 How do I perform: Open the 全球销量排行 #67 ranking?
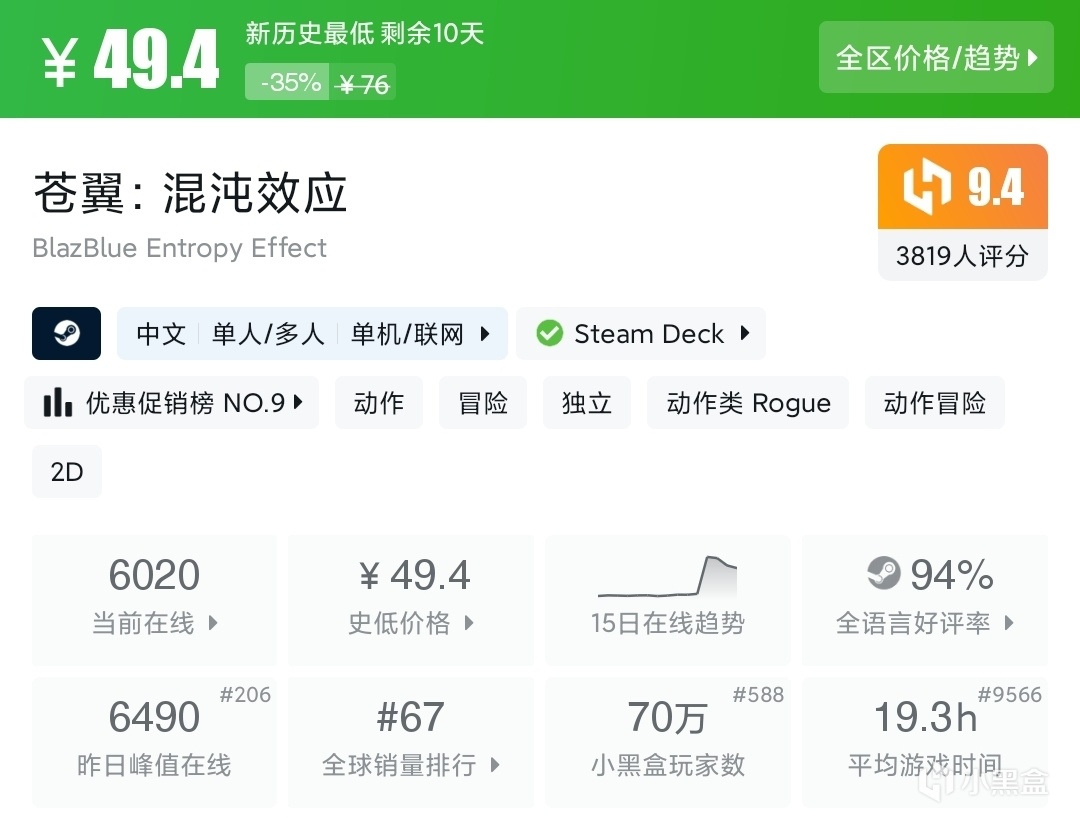411,742
